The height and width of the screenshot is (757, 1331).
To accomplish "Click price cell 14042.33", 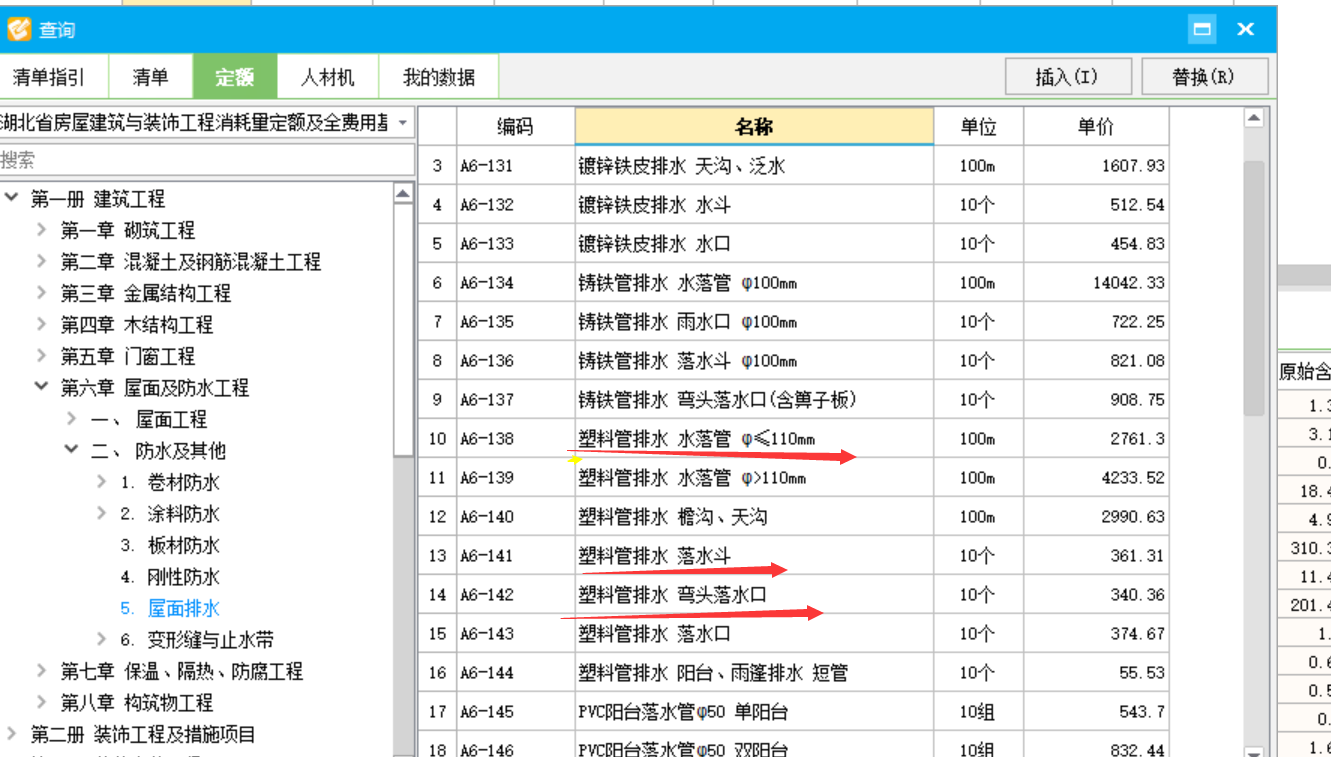I will (x=1096, y=283).
